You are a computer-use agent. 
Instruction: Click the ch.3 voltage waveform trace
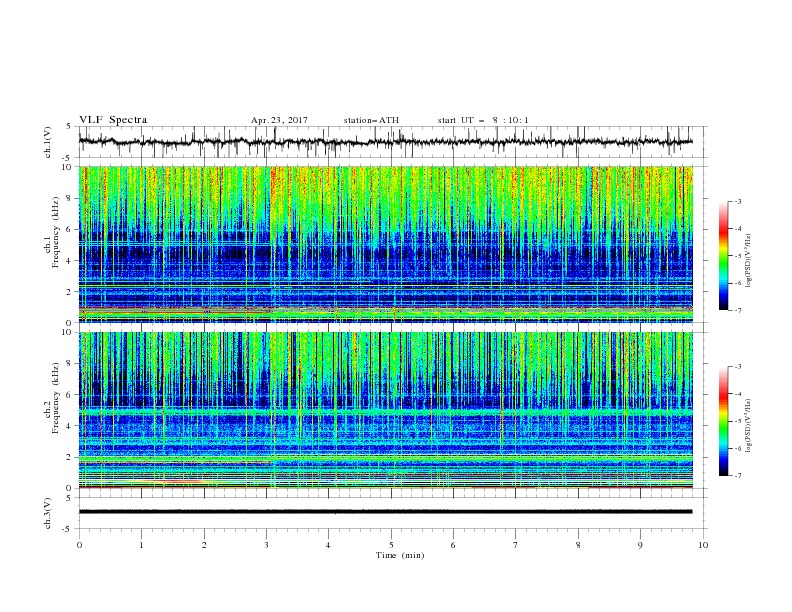point(385,512)
